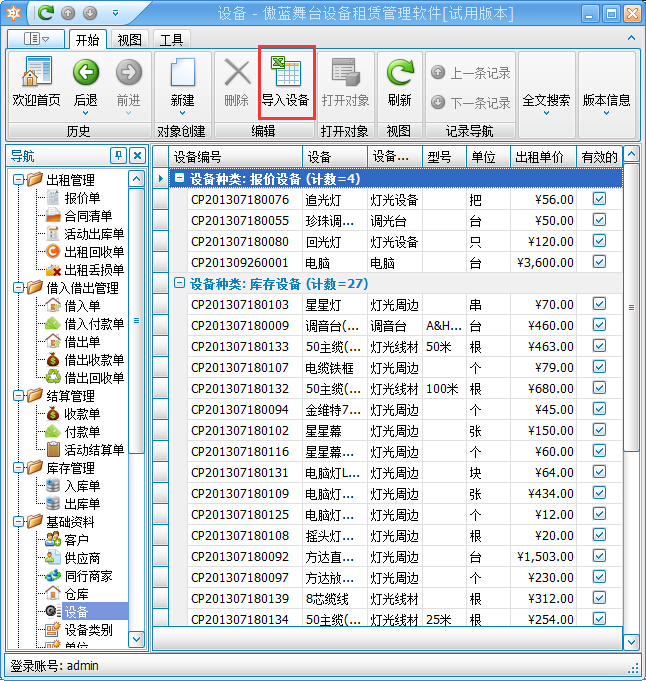Screen dimensions: 646x681
Task: Open the 欢迎首页 welcome home page
Action: coord(36,82)
